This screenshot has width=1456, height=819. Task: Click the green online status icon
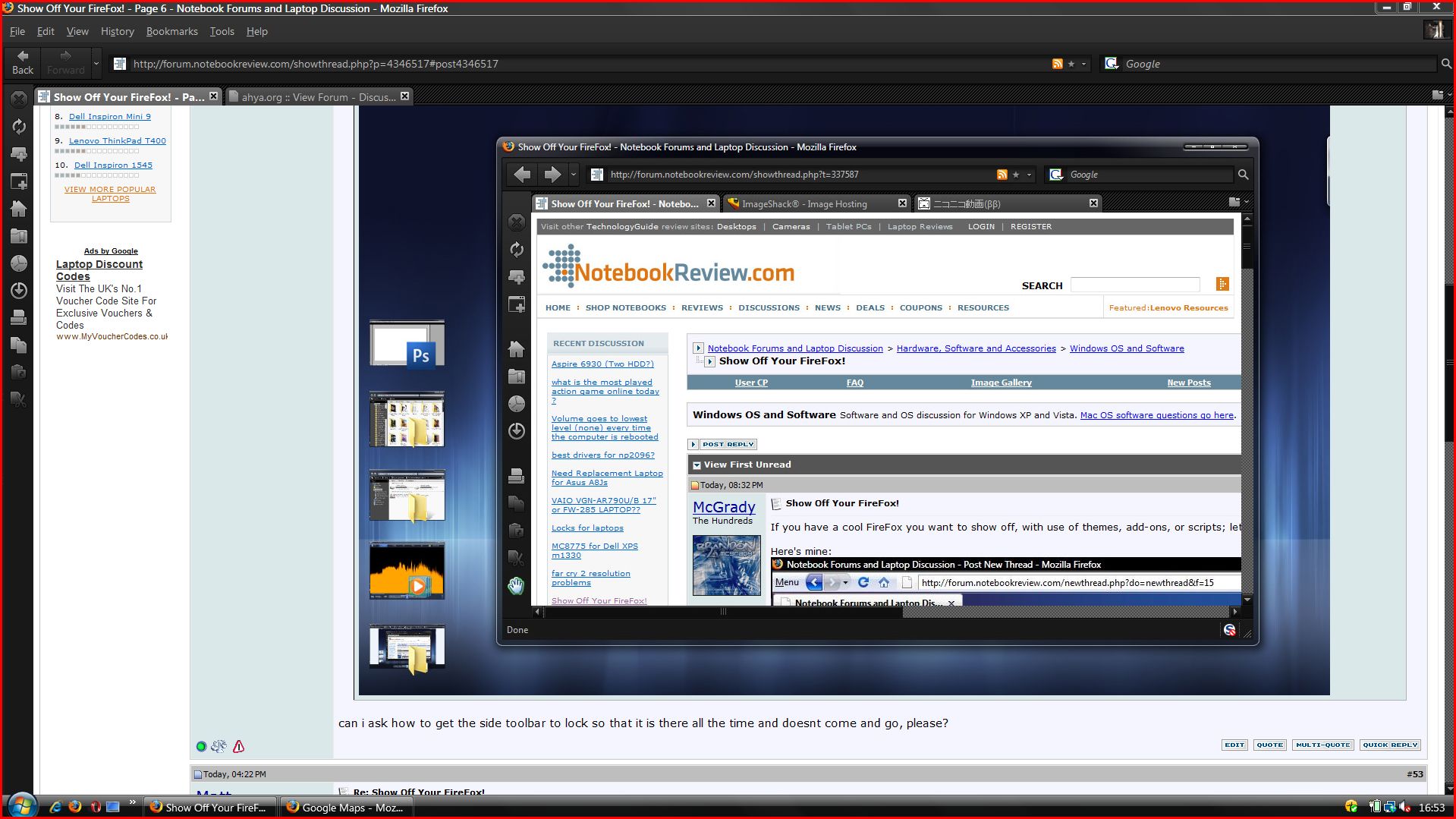tap(201, 746)
